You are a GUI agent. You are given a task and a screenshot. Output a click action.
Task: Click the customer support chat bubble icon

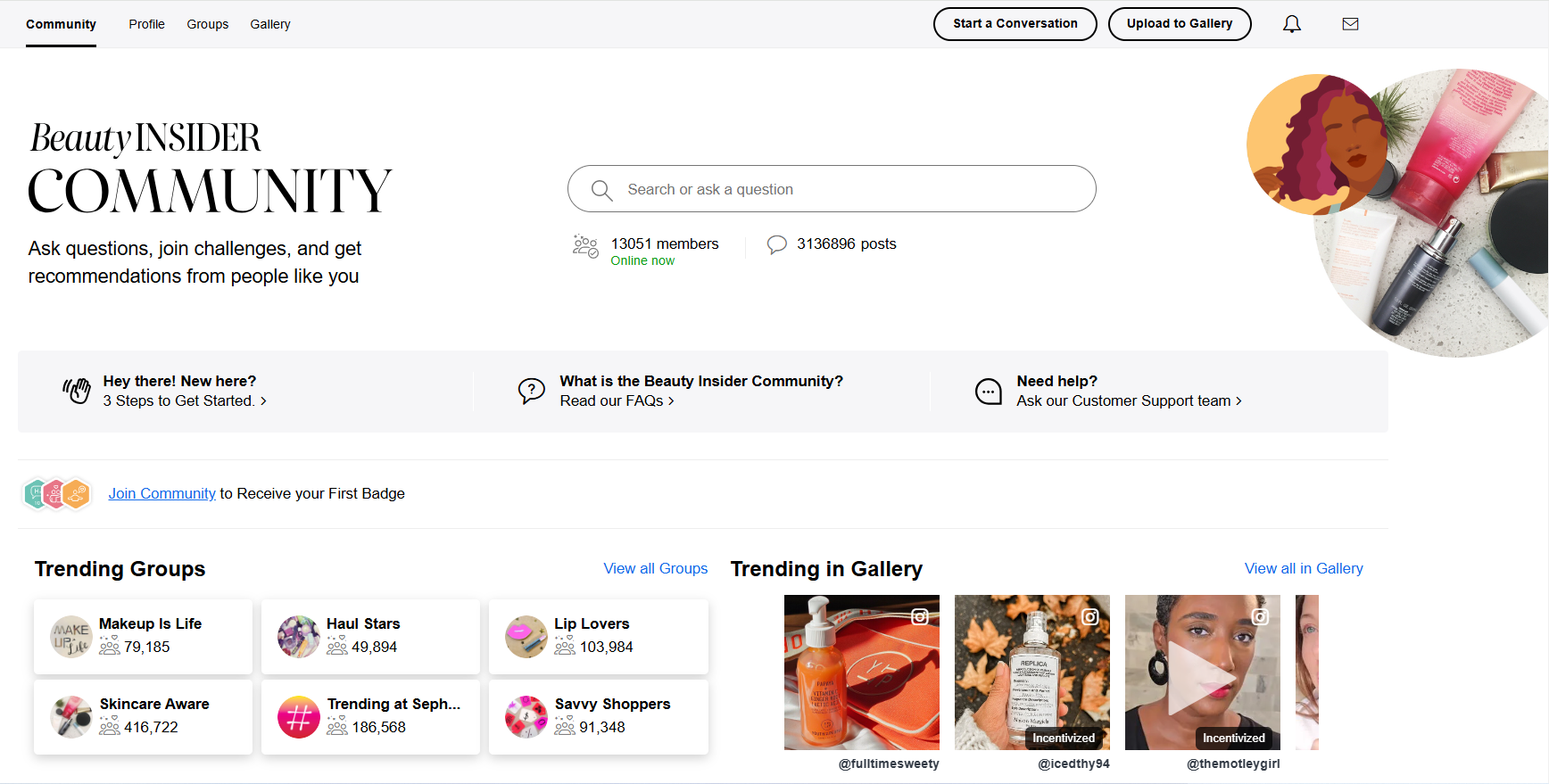click(x=988, y=391)
